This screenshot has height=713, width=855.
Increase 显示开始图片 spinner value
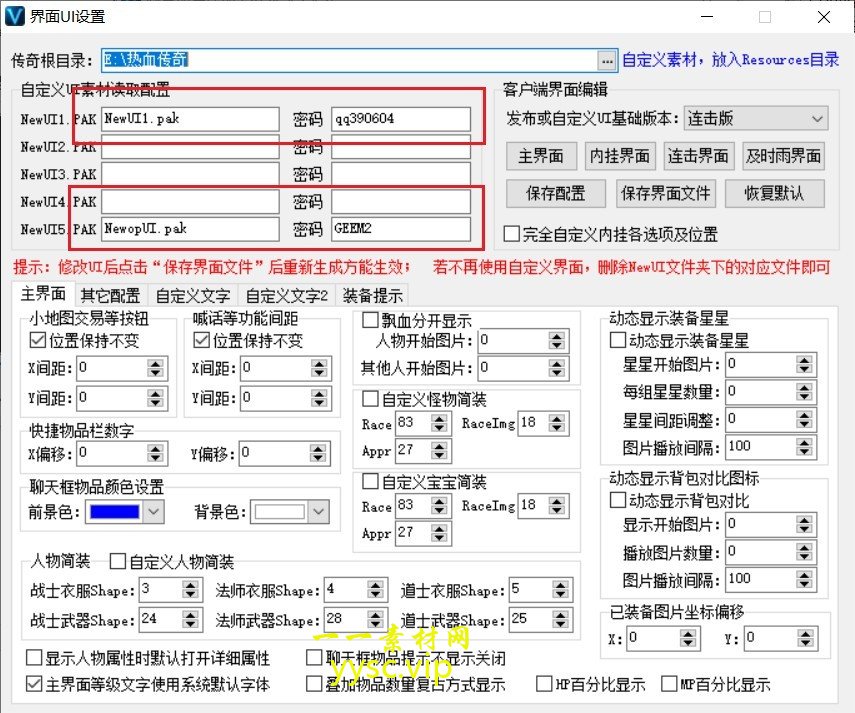pos(804,520)
